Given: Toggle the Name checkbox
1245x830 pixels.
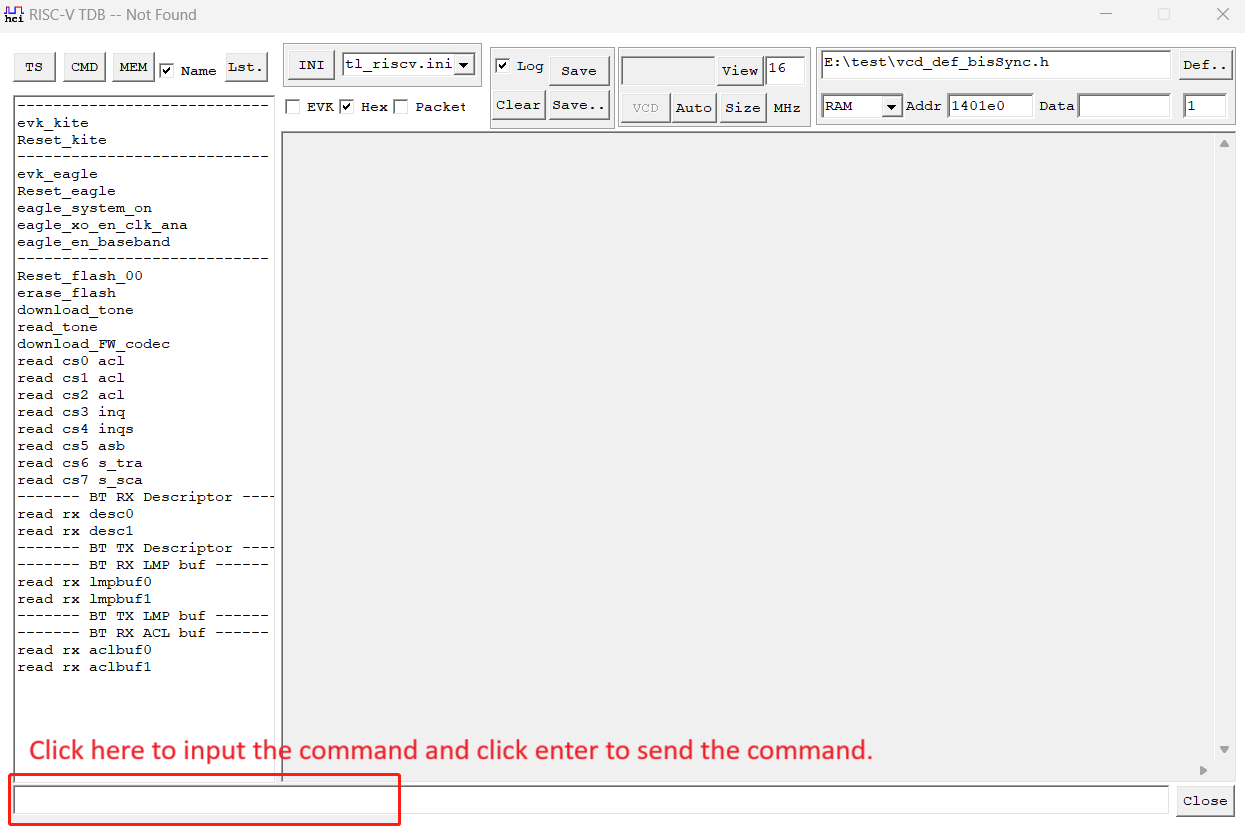Looking at the screenshot, I should 167,70.
